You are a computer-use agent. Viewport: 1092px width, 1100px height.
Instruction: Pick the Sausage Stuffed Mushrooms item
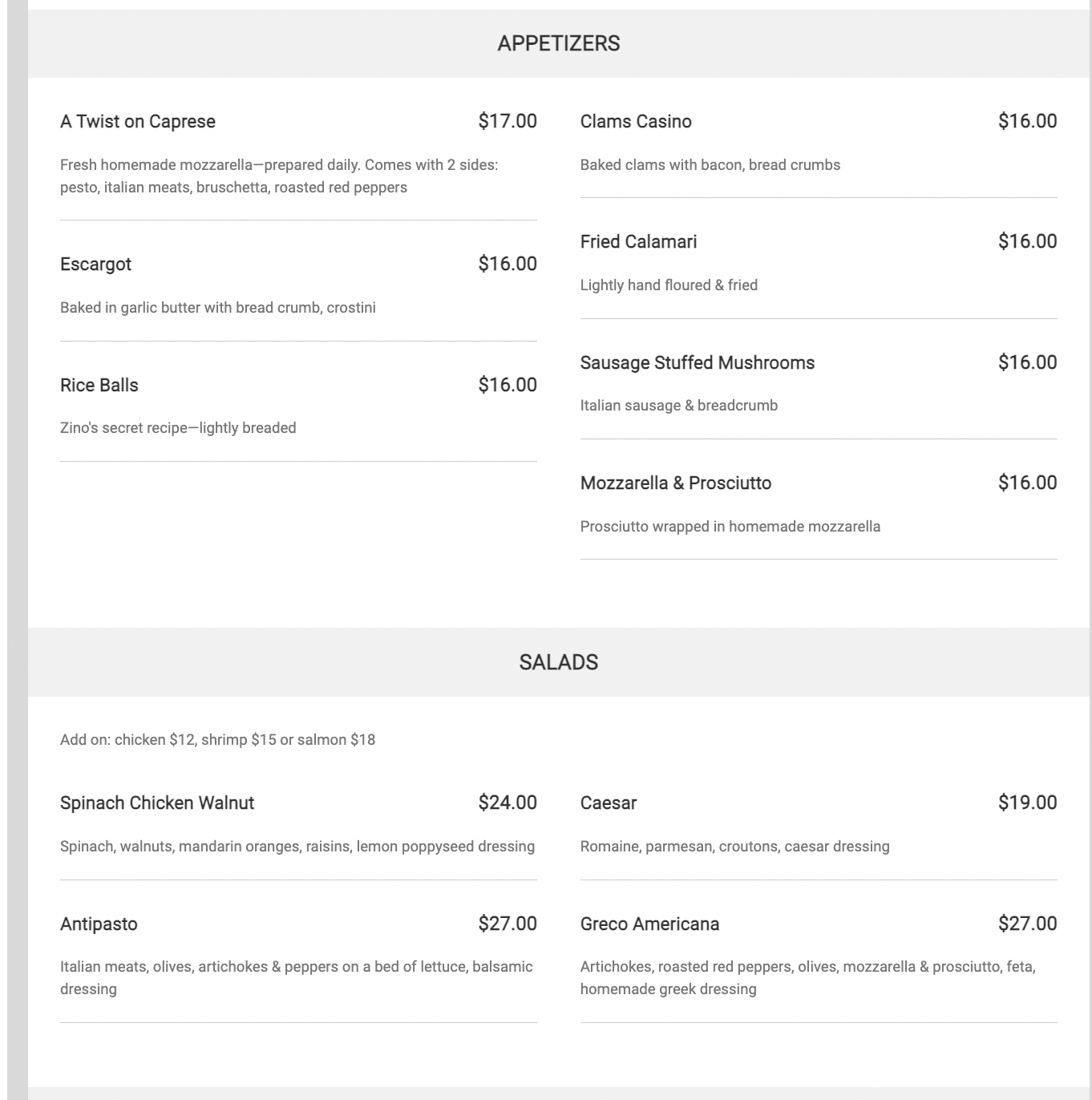[697, 363]
